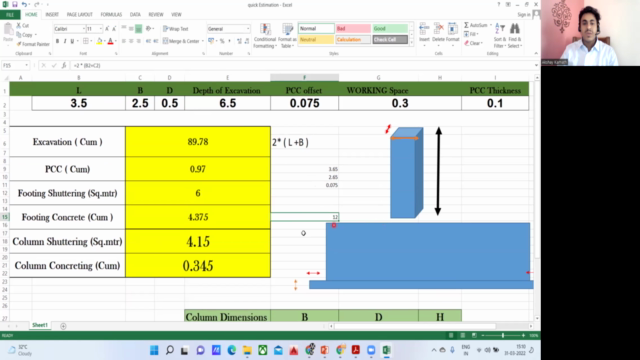Viewport: 640px width, 360px height.
Task: Click the Percent Style icon
Action: point(222,41)
